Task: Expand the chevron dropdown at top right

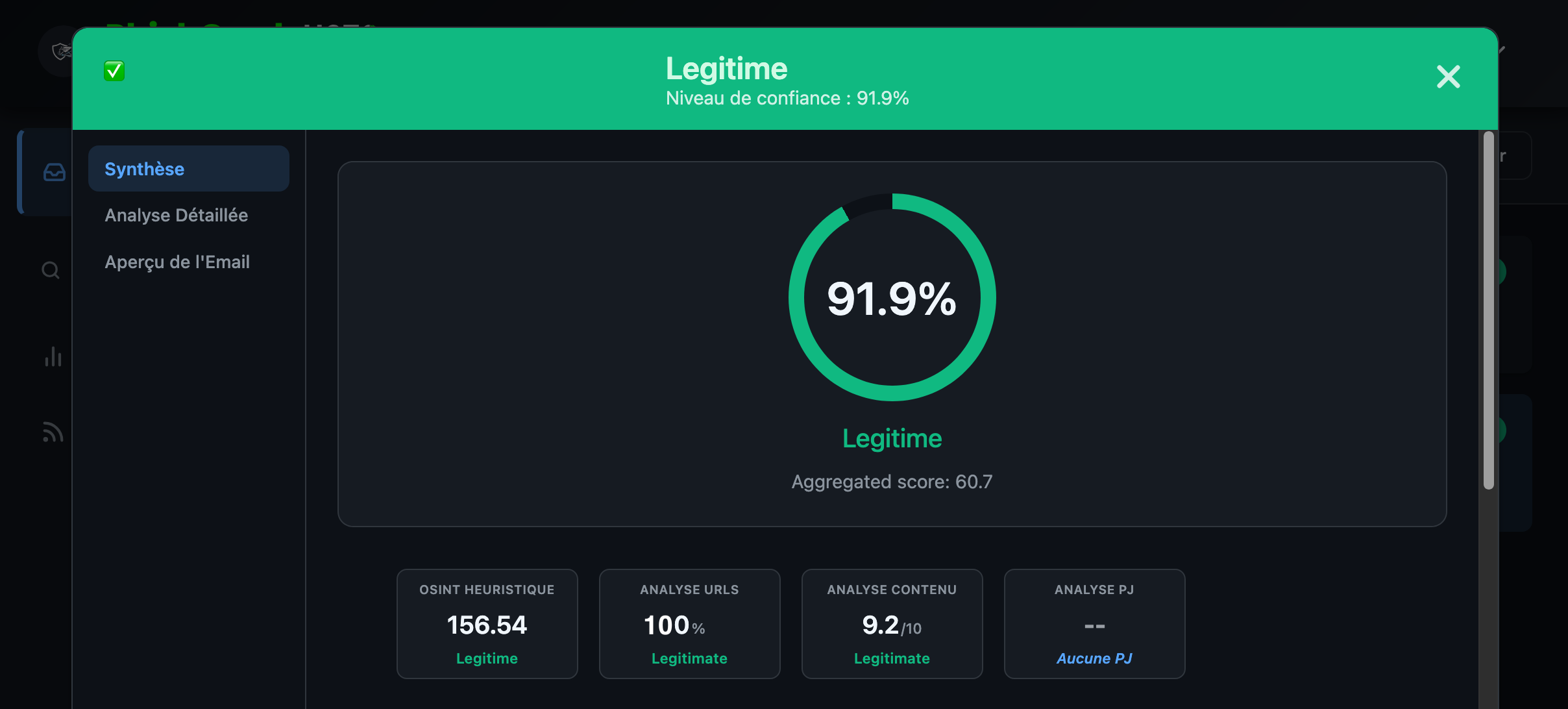Action: [x=1502, y=49]
